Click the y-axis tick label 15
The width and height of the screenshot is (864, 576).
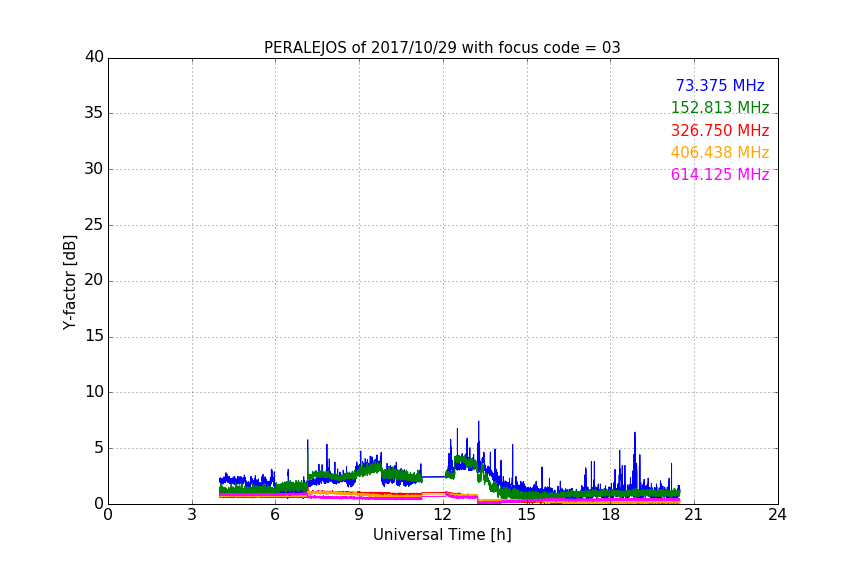click(x=94, y=336)
